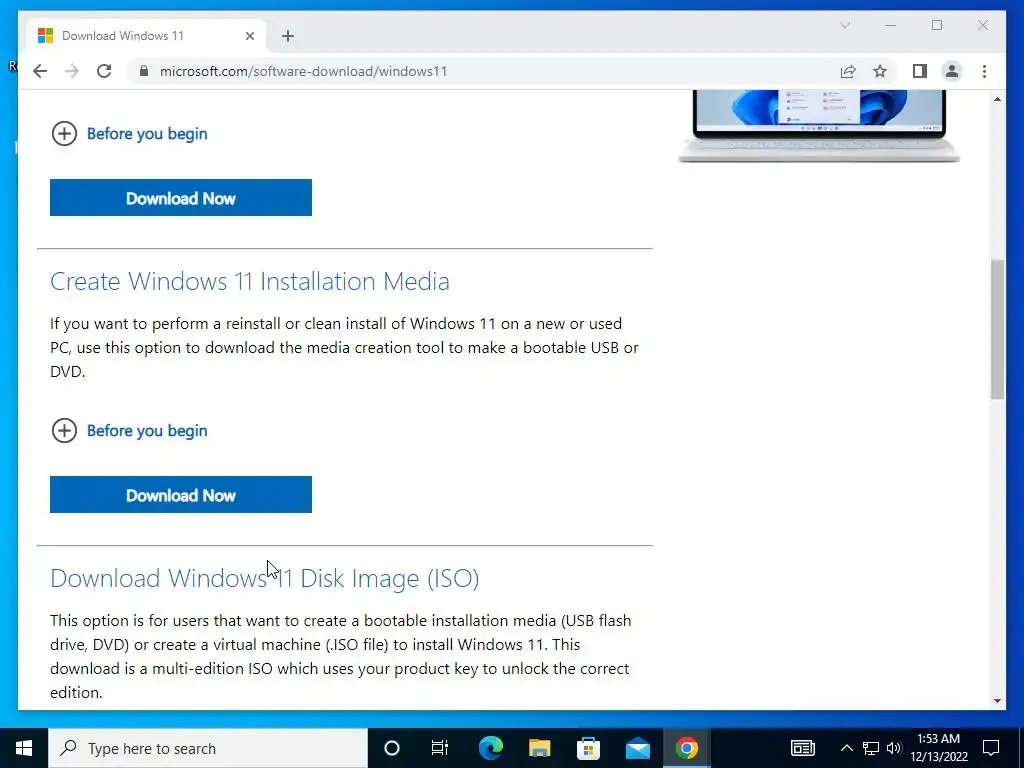The height and width of the screenshot is (768, 1024).
Task: Open the network status tray icon
Action: point(871,748)
